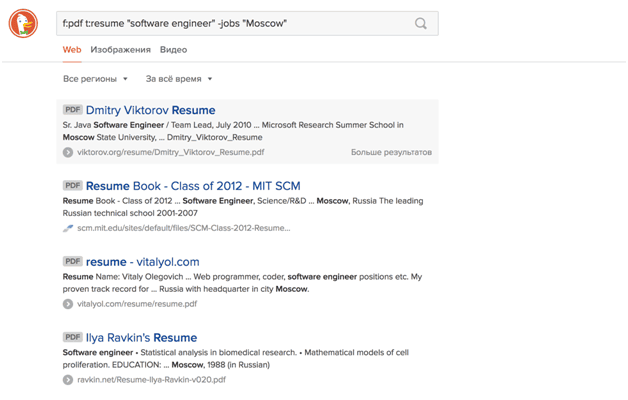Expand the Все регионы region dropdown
The image size is (628, 400).
click(x=95, y=79)
